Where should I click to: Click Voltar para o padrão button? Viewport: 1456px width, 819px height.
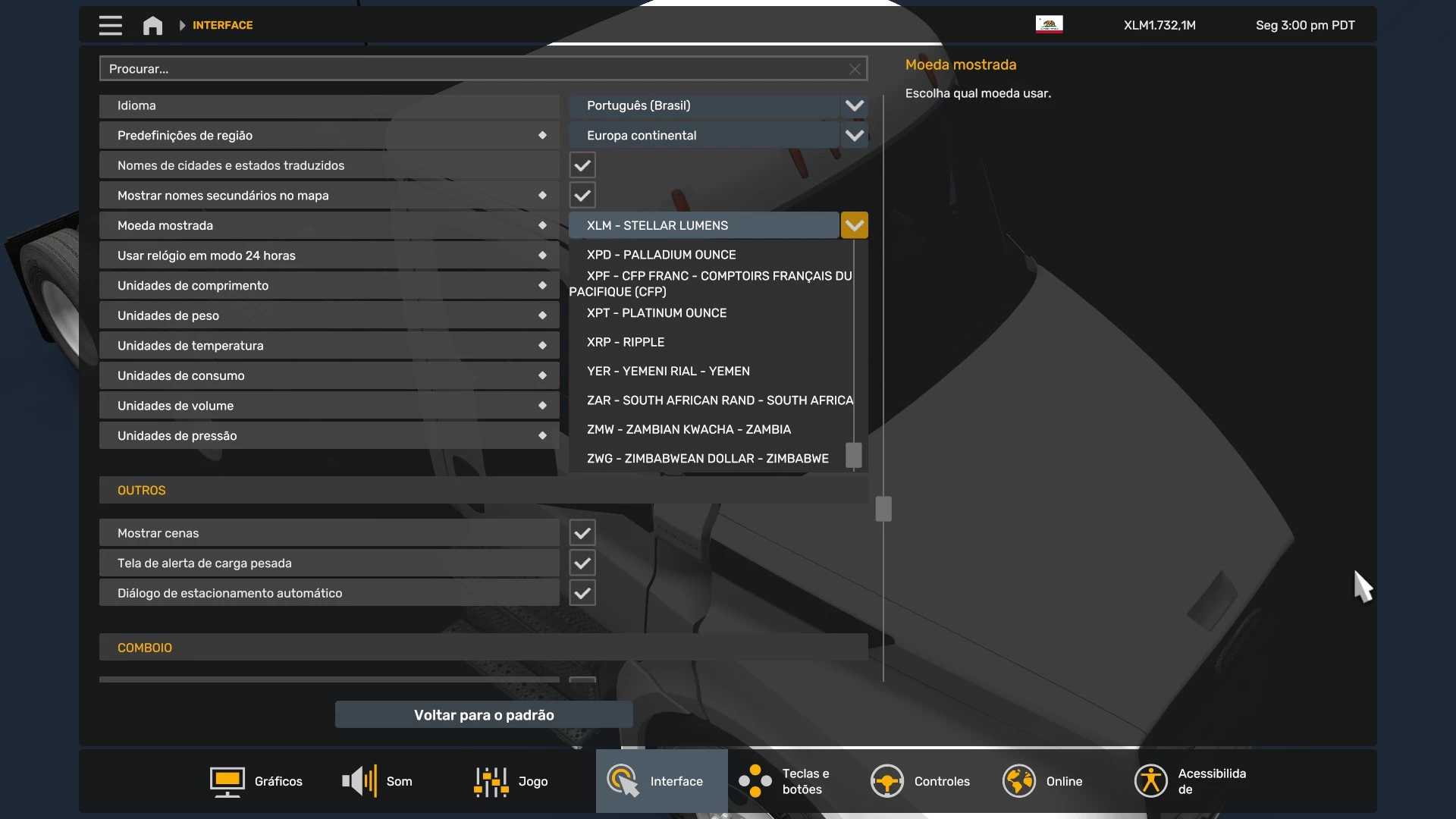pyautogui.click(x=484, y=715)
